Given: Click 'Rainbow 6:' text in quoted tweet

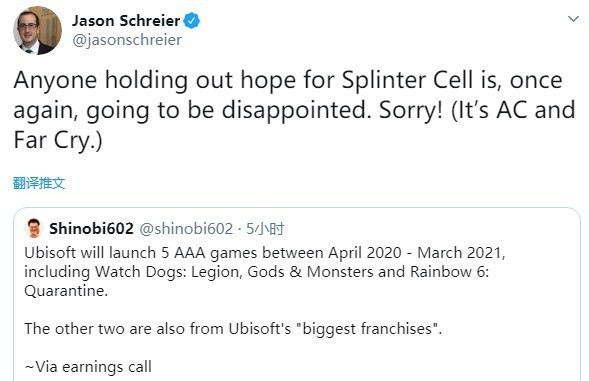Looking at the screenshot, I should (450, 271).
